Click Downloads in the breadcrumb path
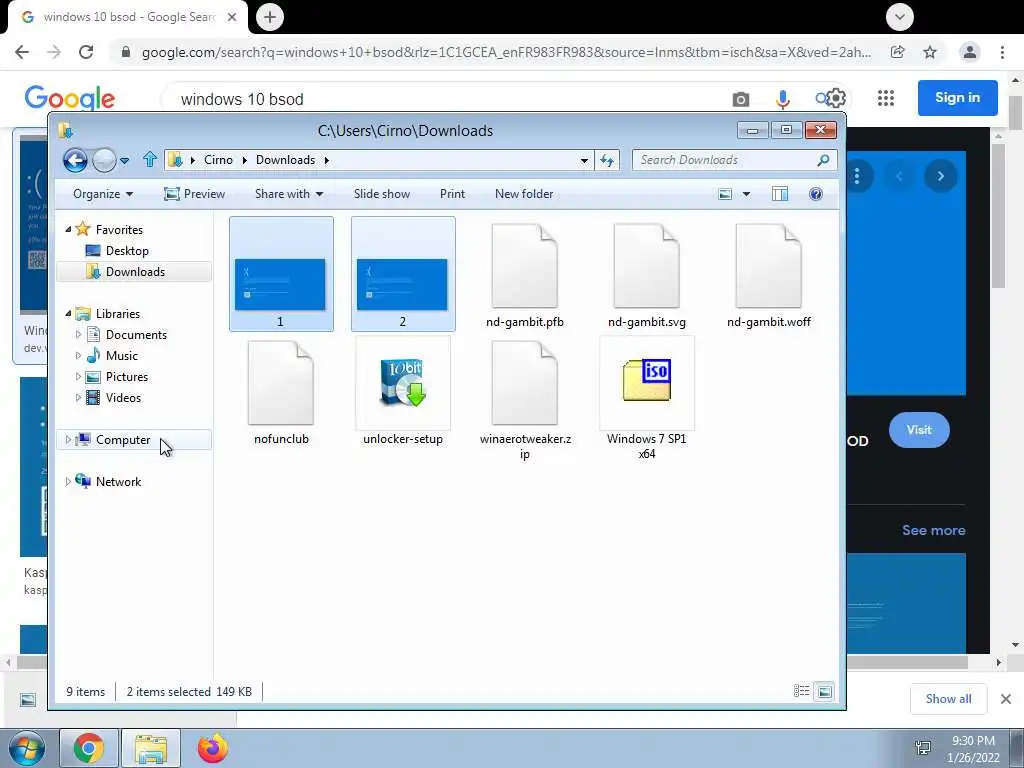The image size is (1024, 768). pos(285,160)
